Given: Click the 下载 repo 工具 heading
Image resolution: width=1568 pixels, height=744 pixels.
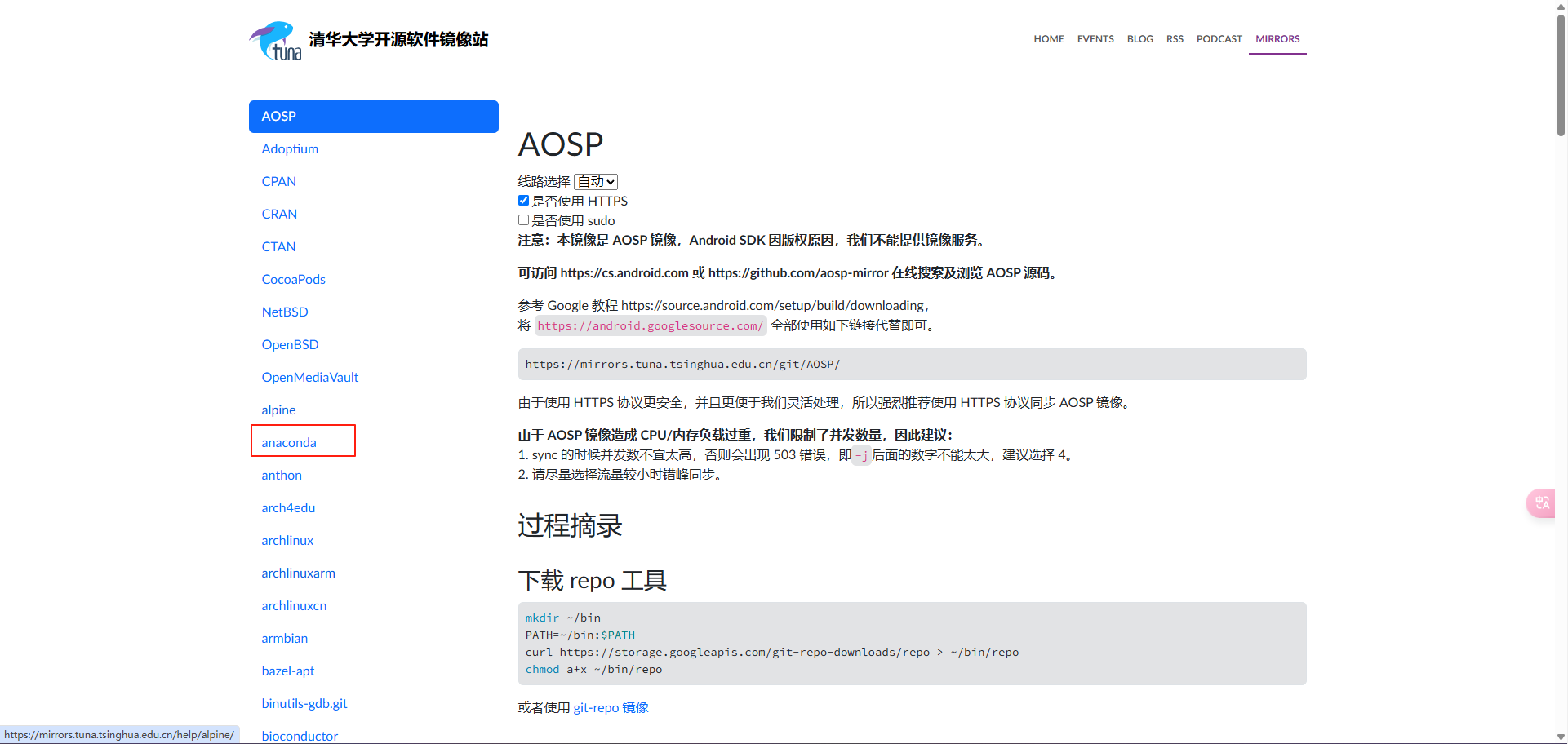Looking at the screenshot, I should [593, 581].
